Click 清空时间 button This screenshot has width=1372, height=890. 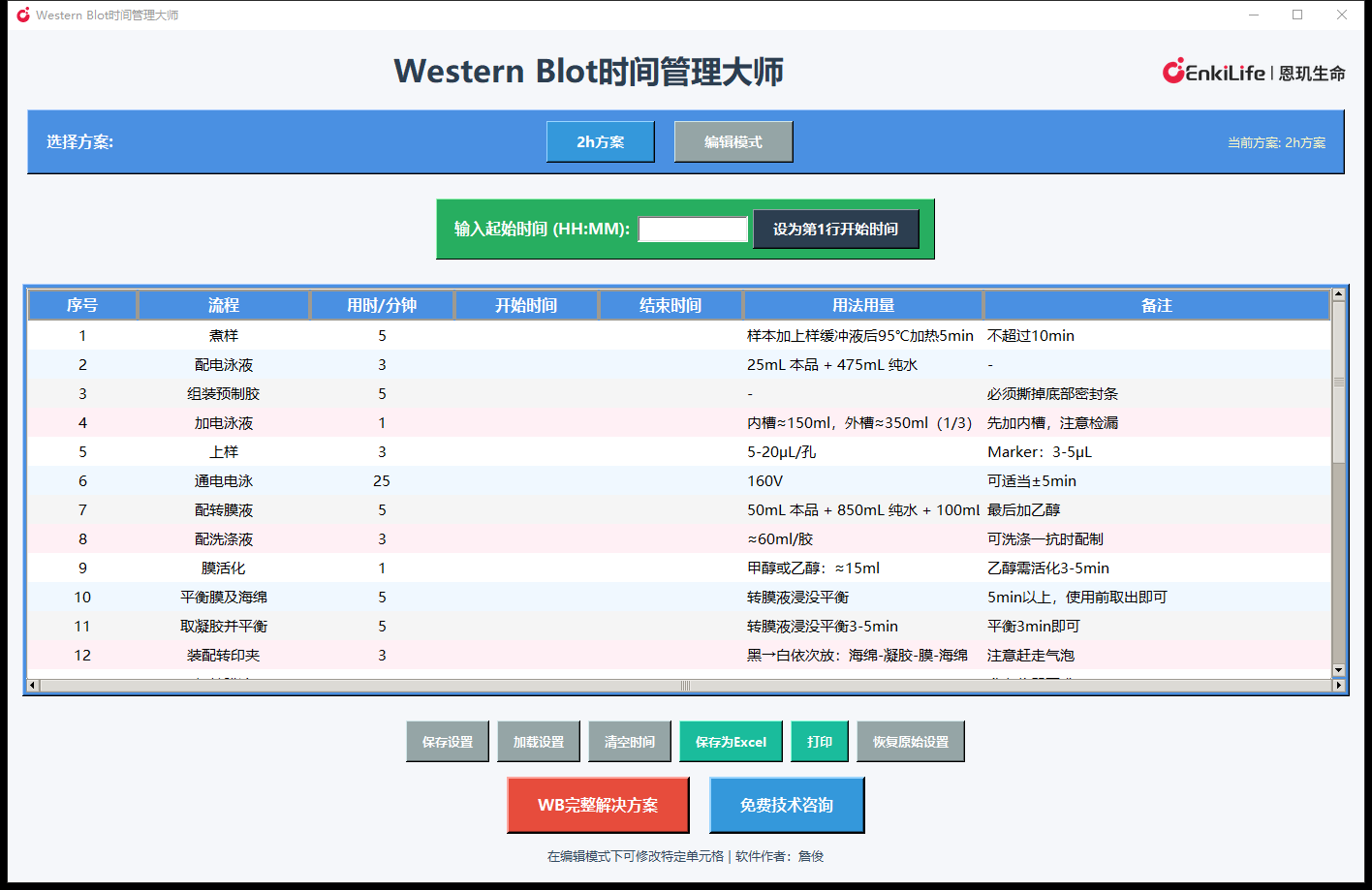(630, 742)
